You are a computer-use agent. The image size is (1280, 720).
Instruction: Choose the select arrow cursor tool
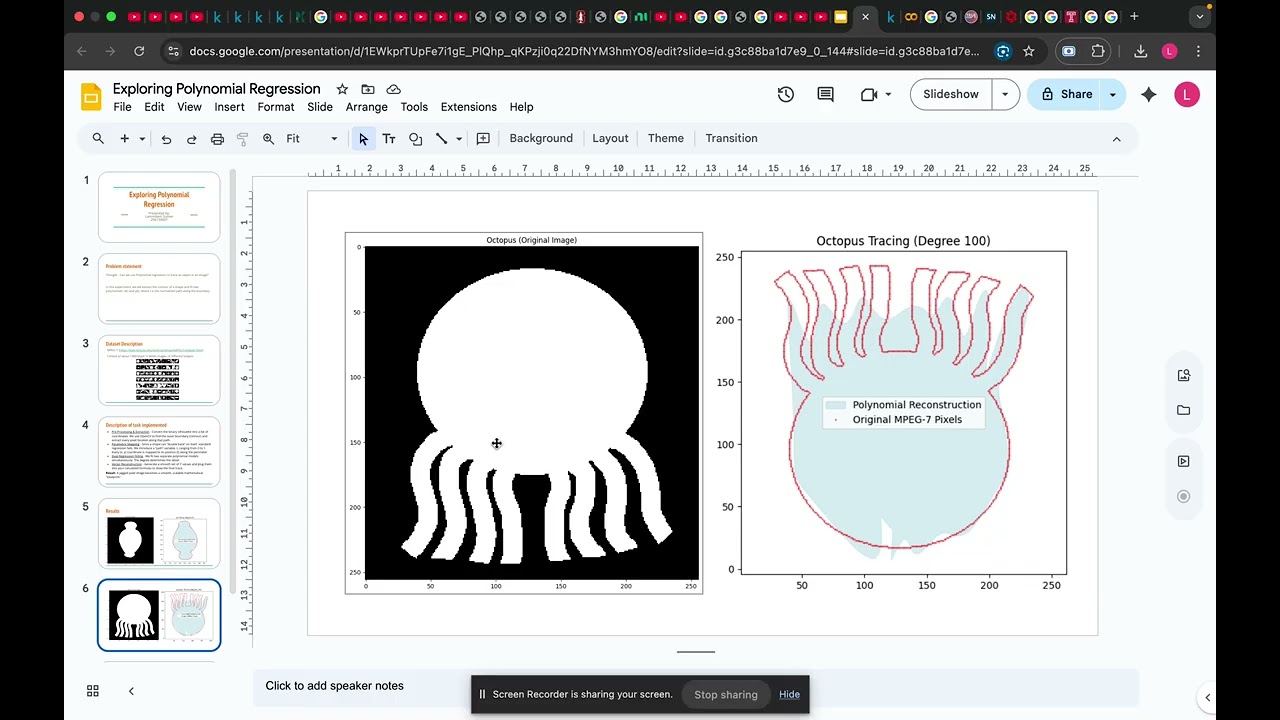363,138
